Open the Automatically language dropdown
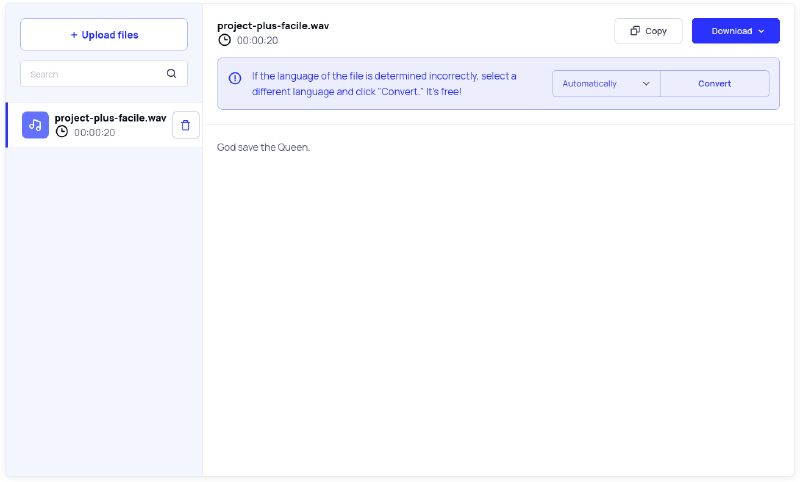 pos(605,84)
